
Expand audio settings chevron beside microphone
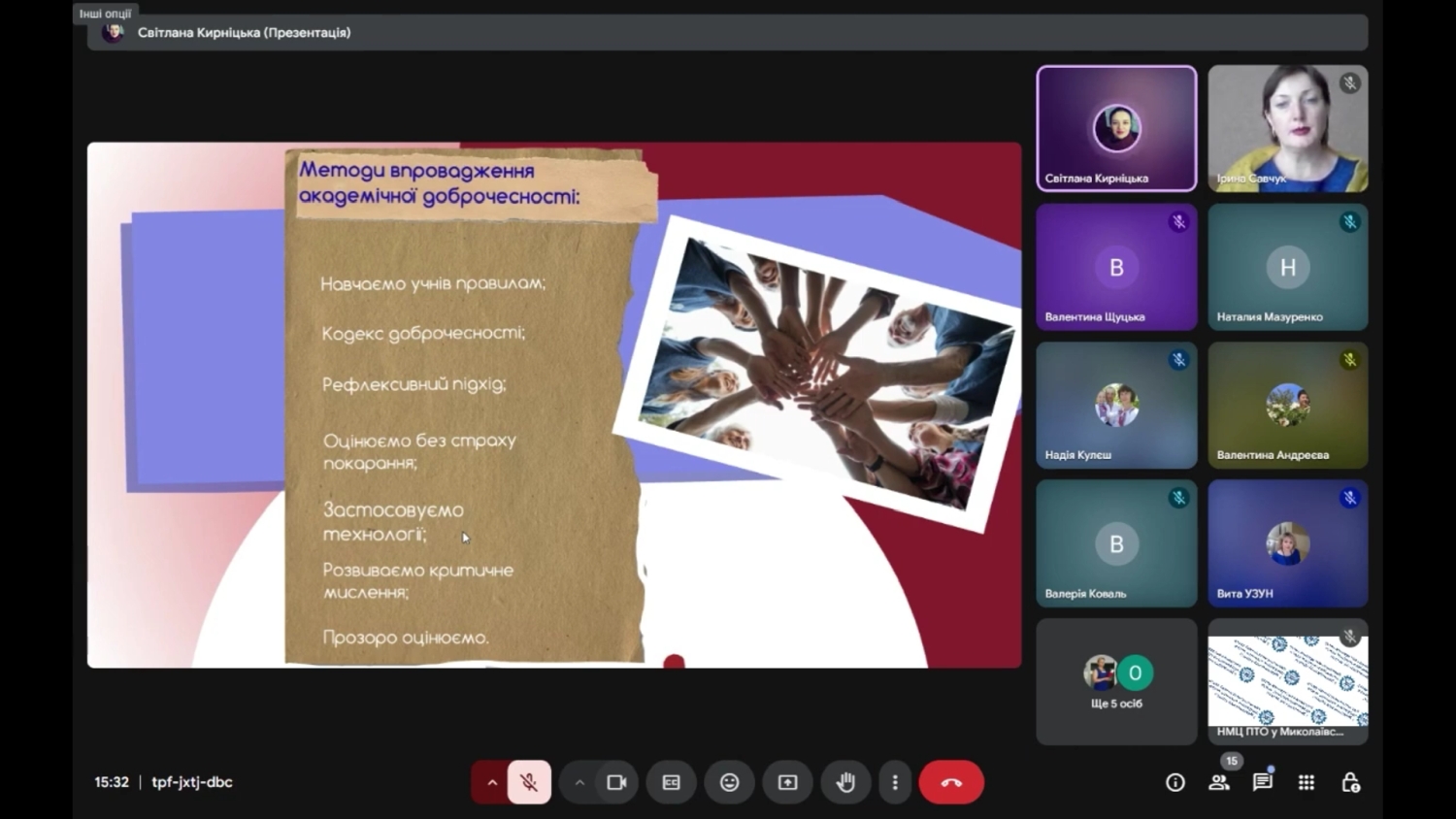click(491, 782)
